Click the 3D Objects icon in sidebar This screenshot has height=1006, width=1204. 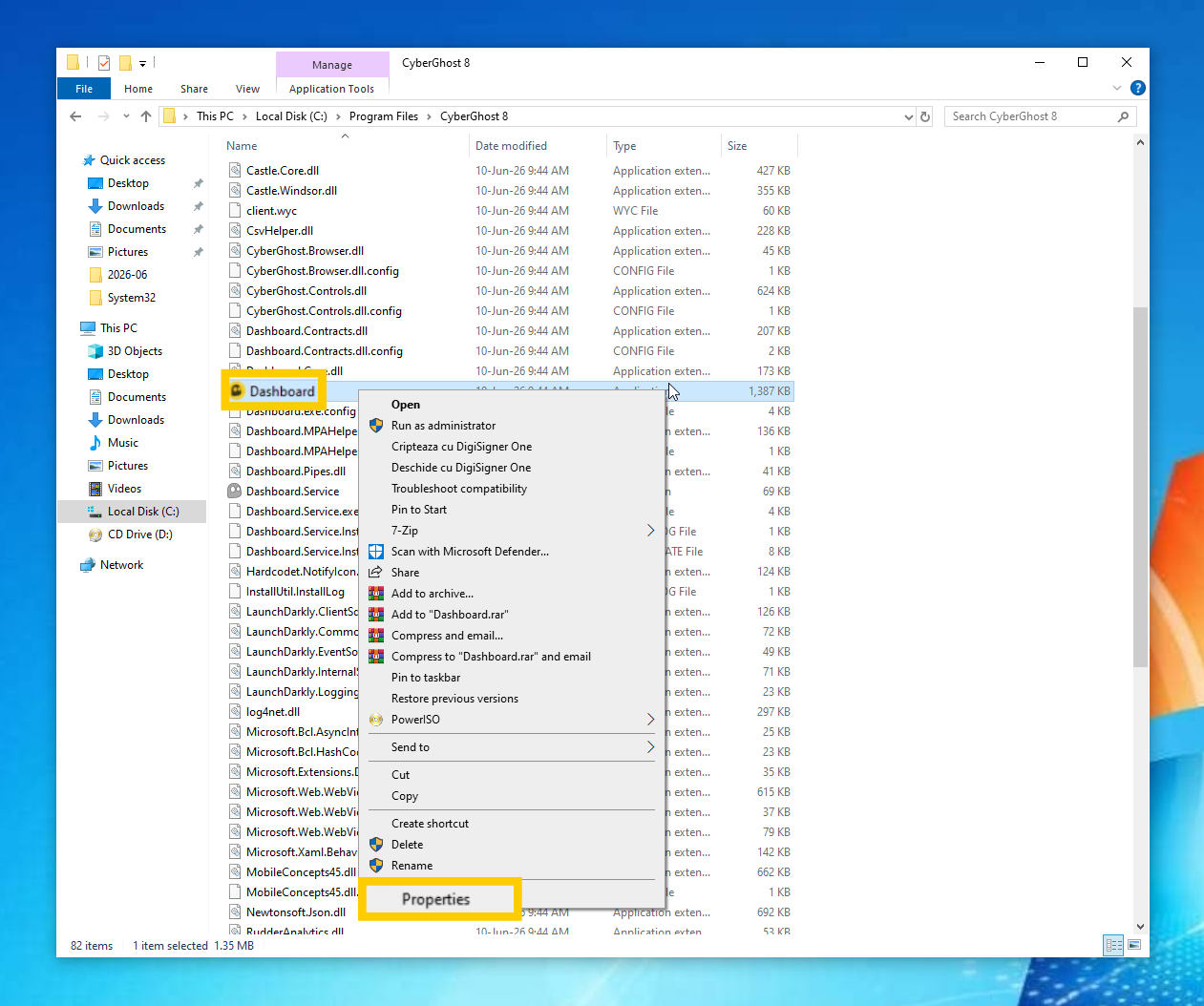pos(95,351)
